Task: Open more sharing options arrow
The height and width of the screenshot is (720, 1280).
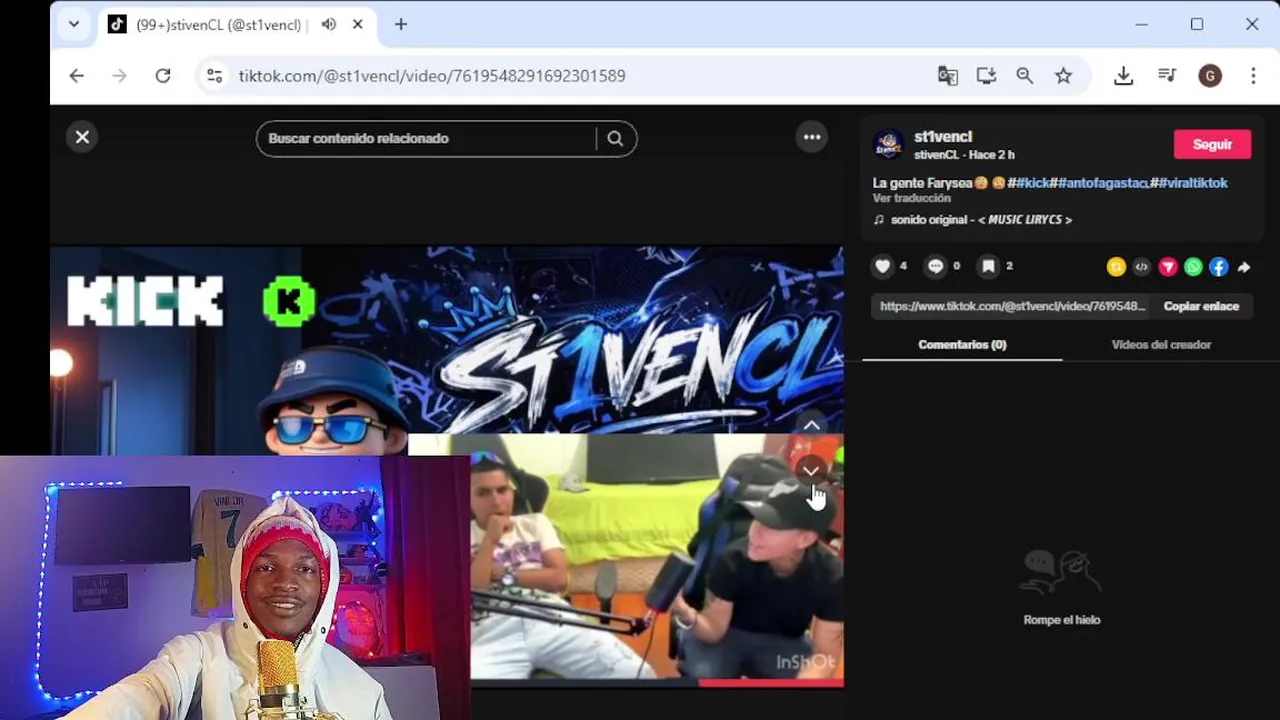Action: pos(1244,267)
